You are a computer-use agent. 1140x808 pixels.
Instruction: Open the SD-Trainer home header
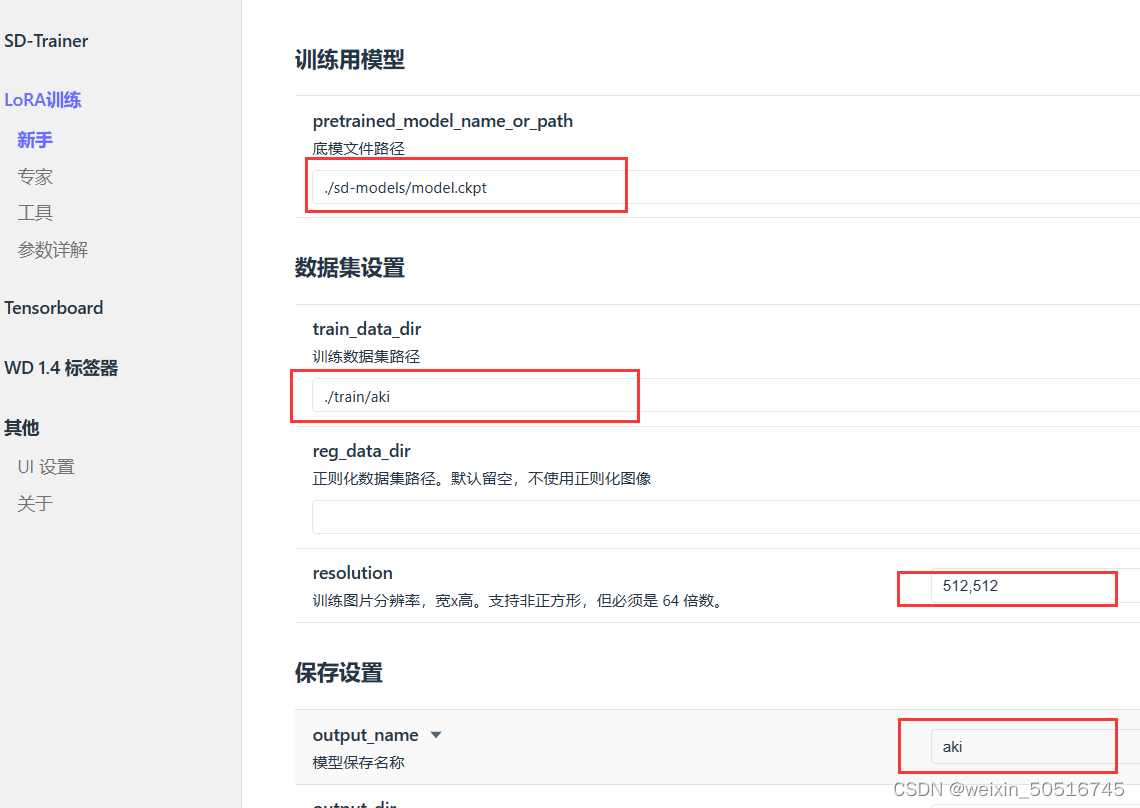(x=46, y=40)
